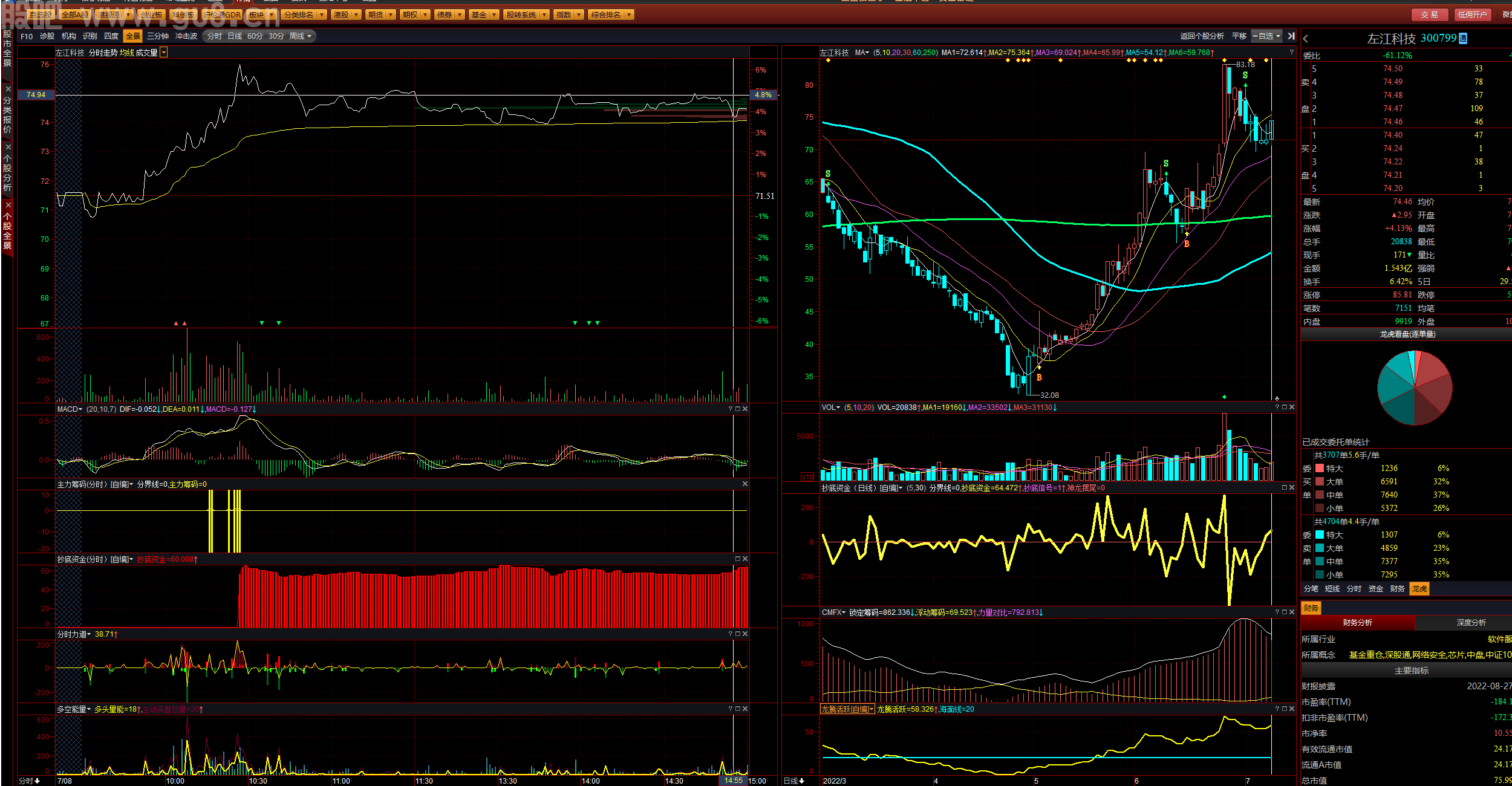Open help for the VOL daily indicator

pyautogui.click(x=1277, y=408)
